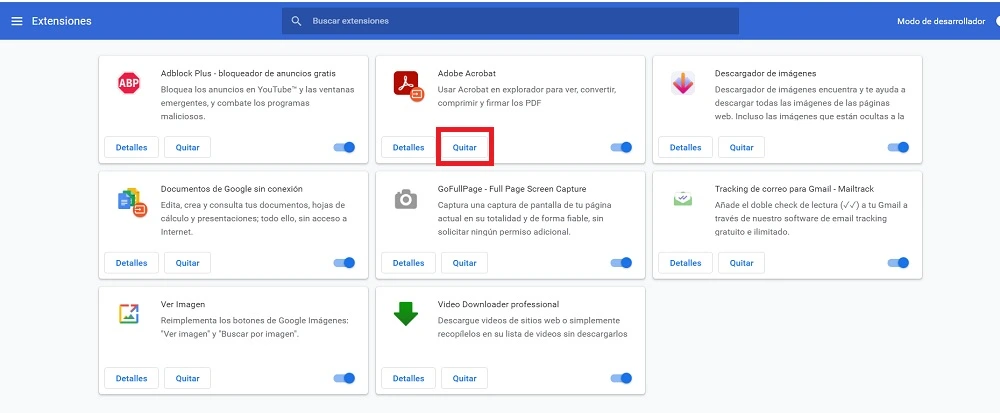Image resolution: width=1000 pixels, height=413 pixels.
Task: Disable Video Downloader professional switch
Action: tap(621, 378)
